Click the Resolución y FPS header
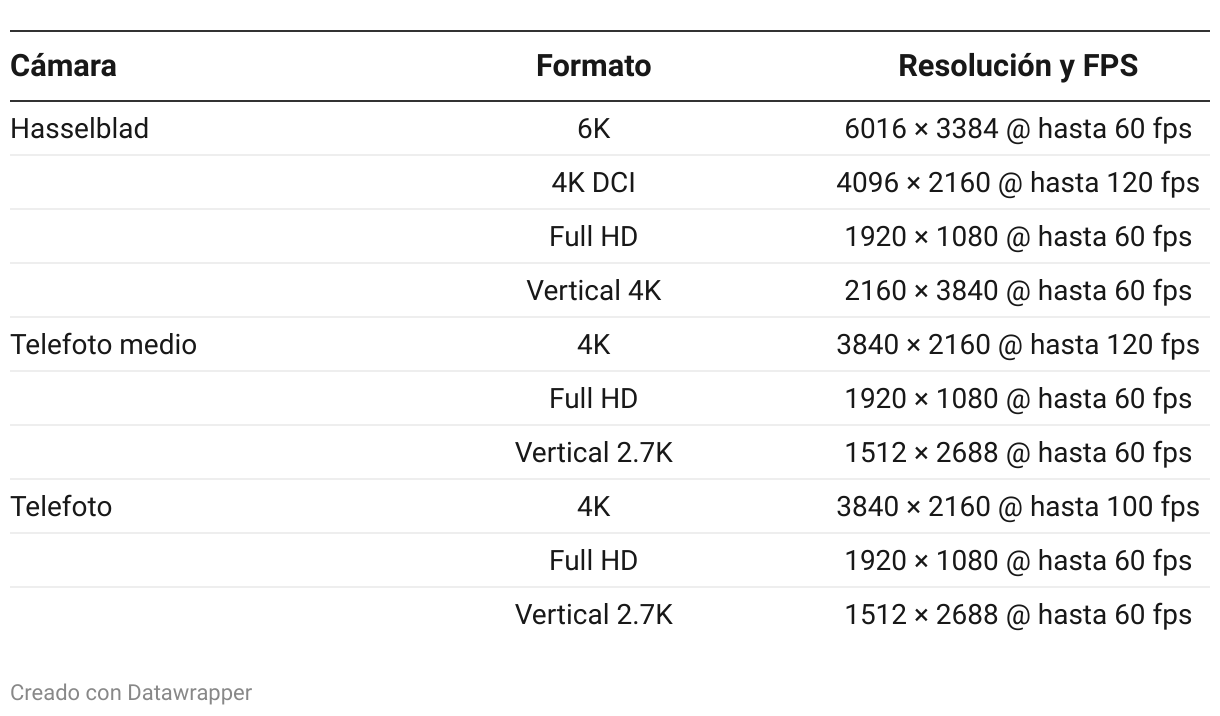This screenshot has width=1220, height=716. tap(1018, 66)
